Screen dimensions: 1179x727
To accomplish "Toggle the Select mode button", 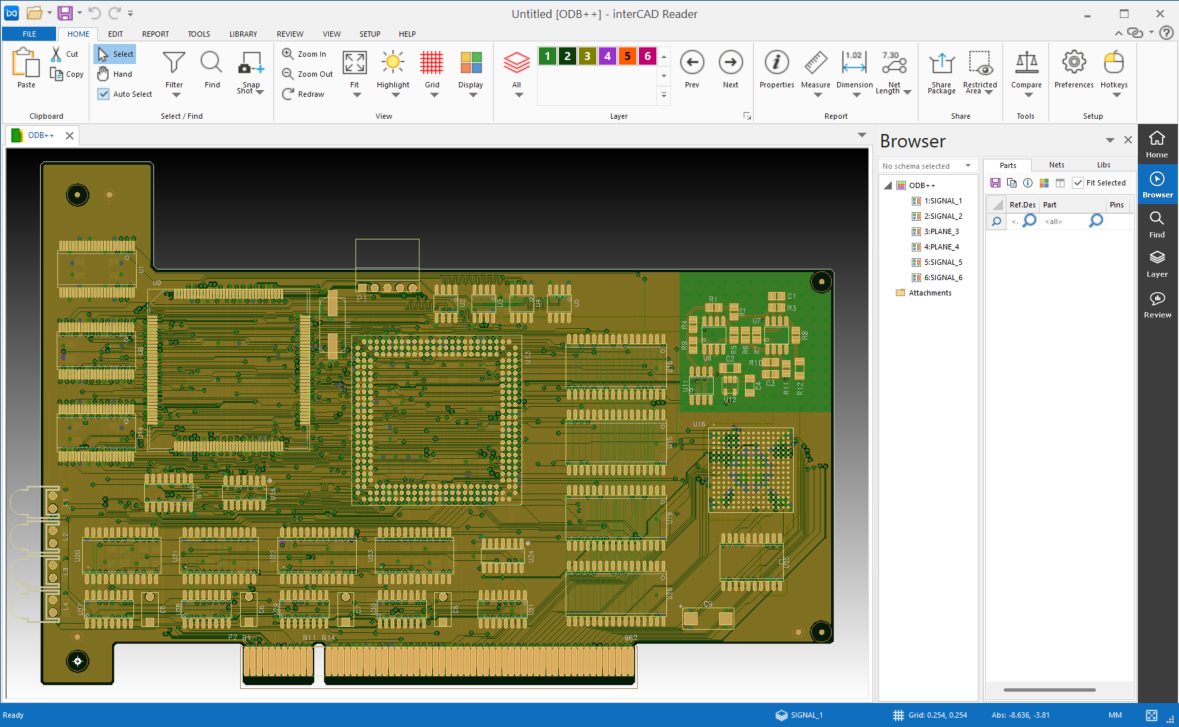I will coord(115,54).
